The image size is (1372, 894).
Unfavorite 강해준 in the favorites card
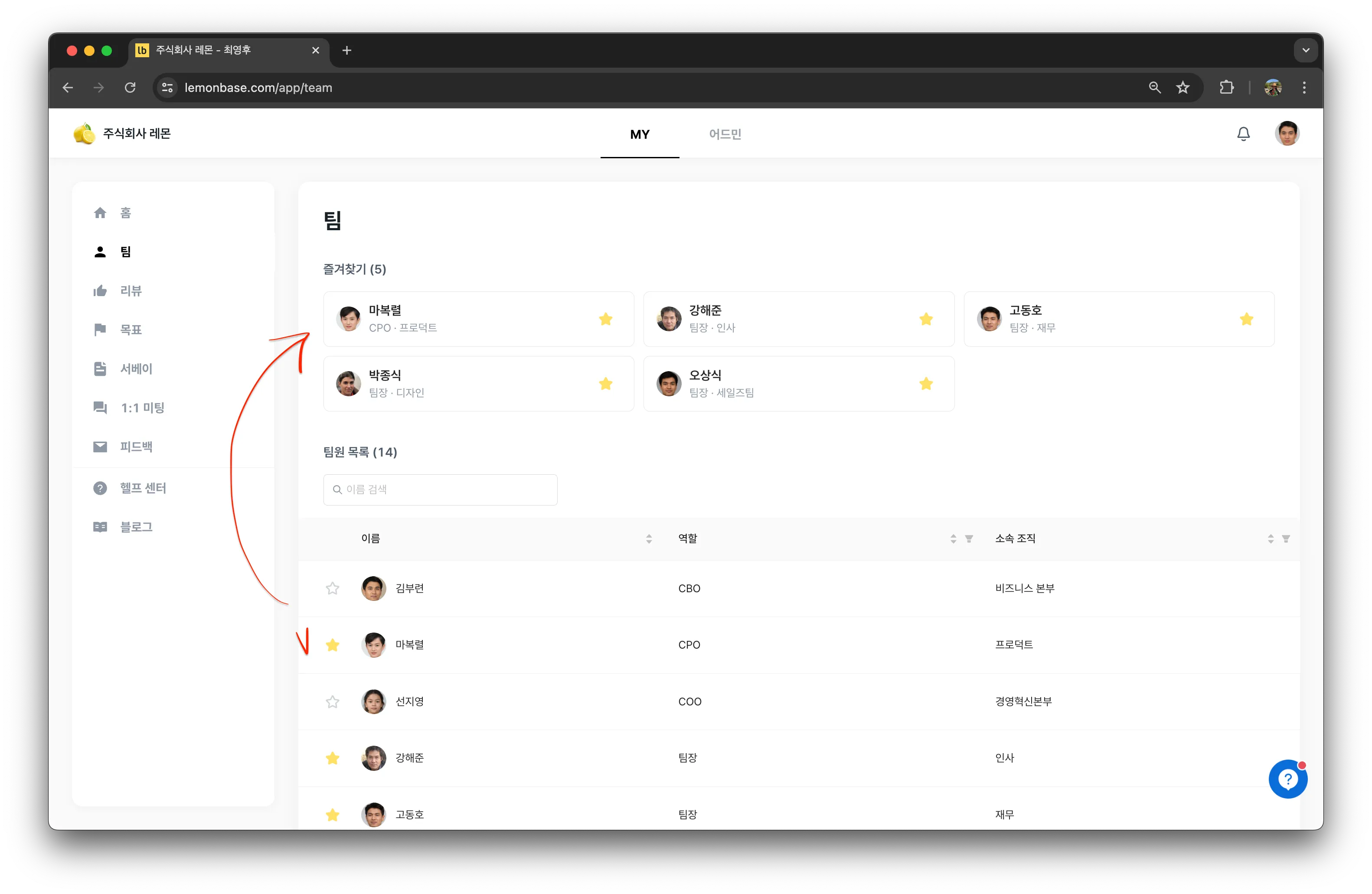926,319
